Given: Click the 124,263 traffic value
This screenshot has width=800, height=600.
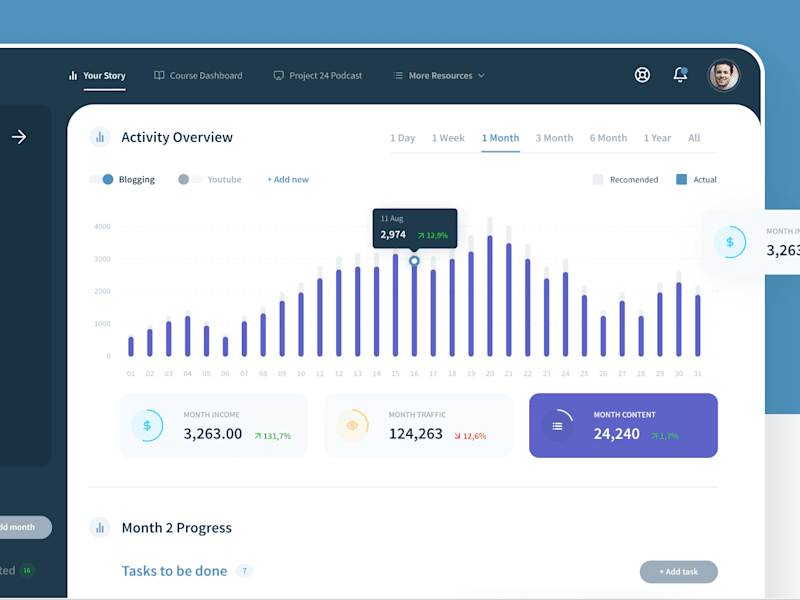Looking at the screenshot, I should (416, 434).
